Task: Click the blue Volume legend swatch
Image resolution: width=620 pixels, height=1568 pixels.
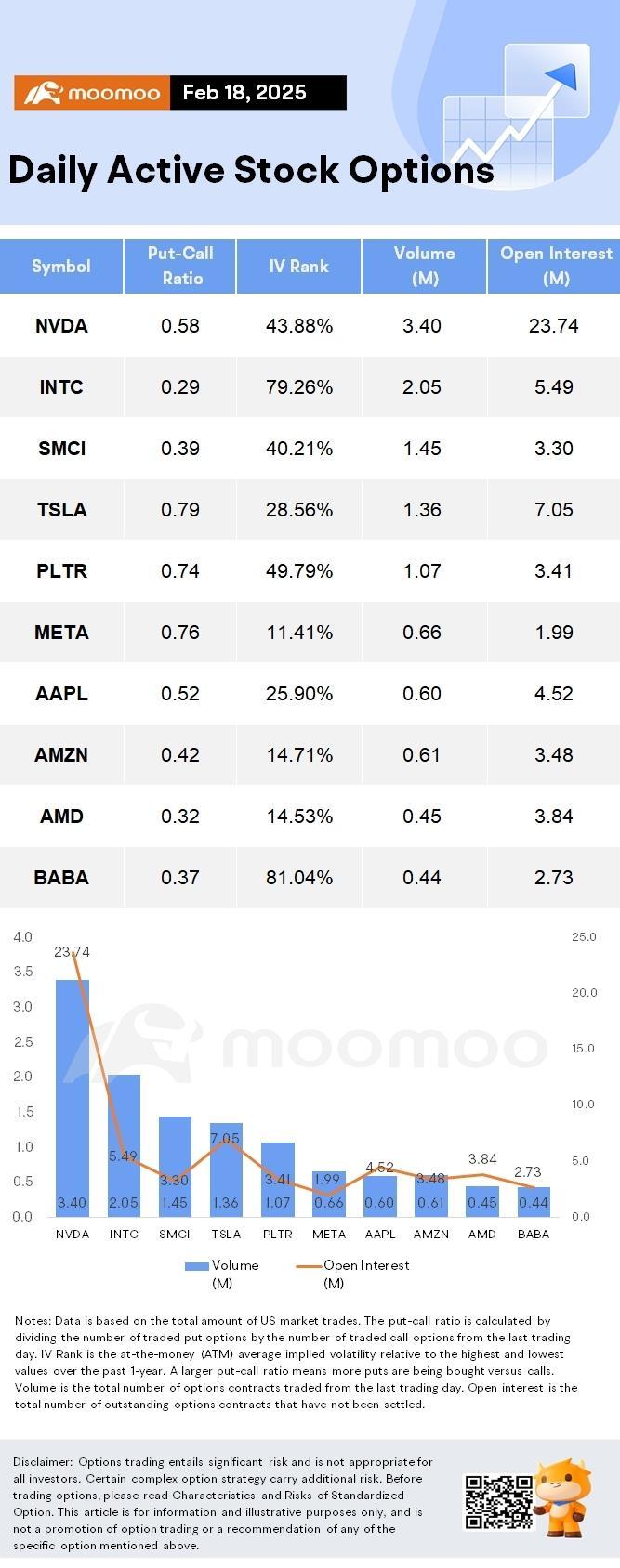Action: (197, 1265)
